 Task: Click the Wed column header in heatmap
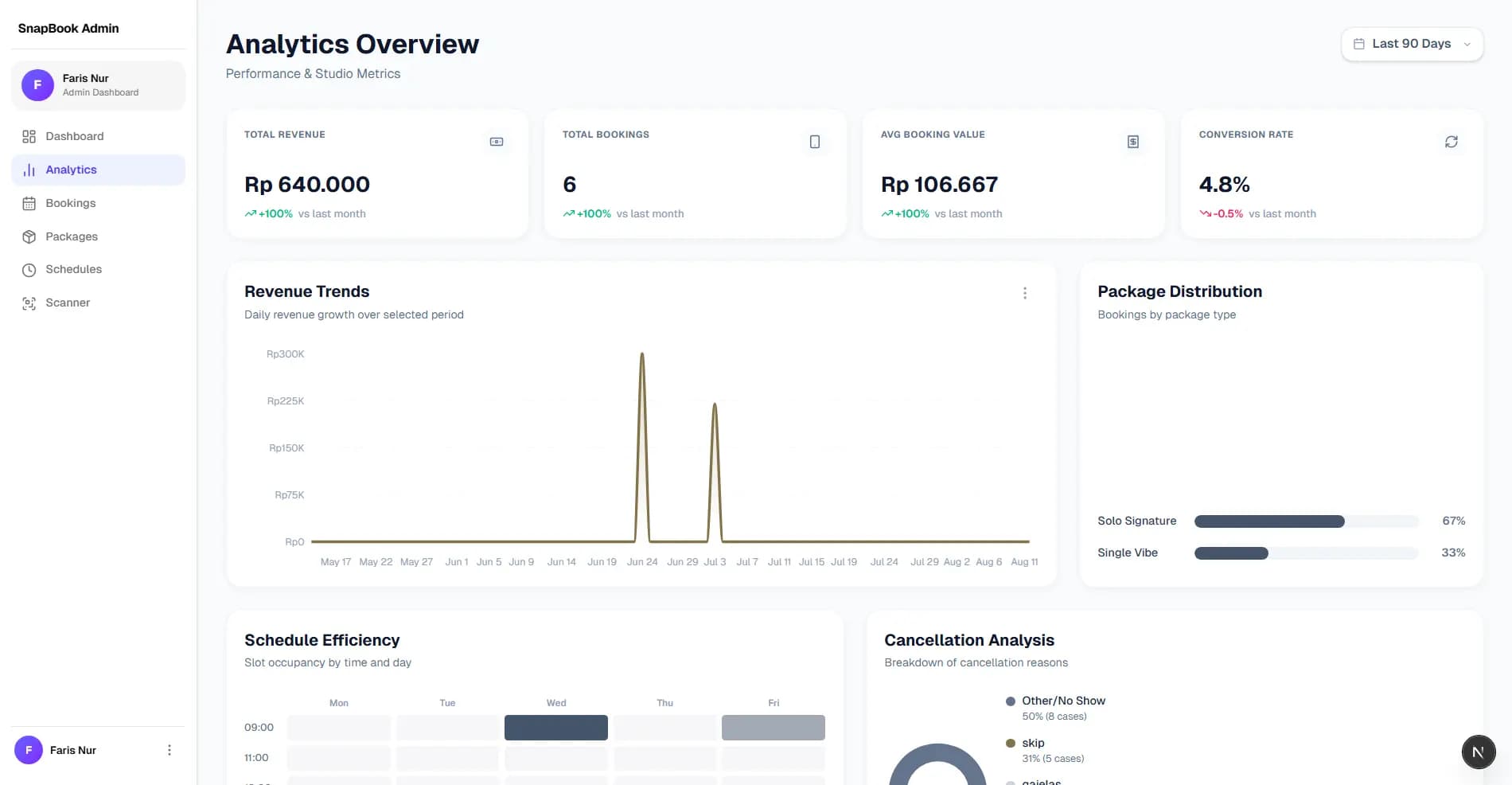point(556,703)
